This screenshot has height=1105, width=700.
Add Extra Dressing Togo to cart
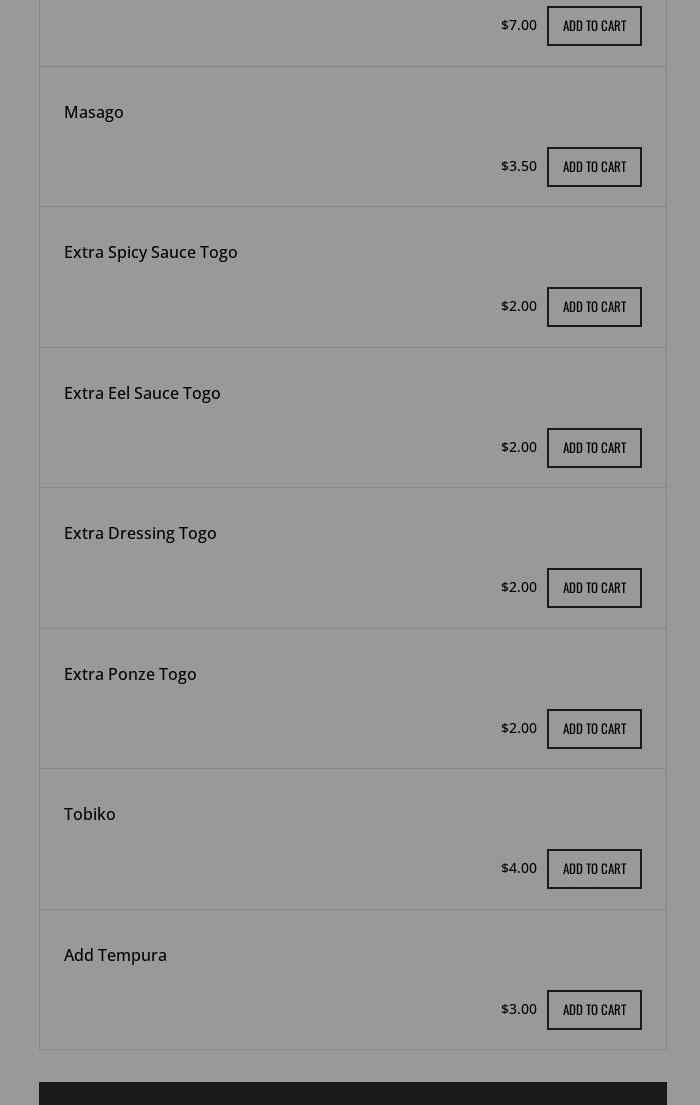594,588
